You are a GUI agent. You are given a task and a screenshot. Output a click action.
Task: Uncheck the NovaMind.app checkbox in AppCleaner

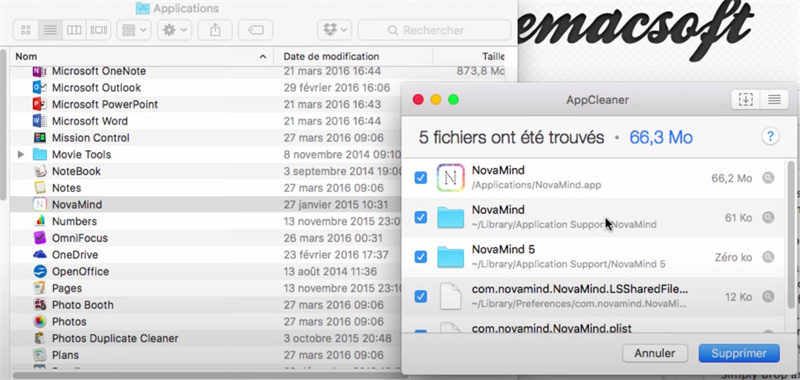pos(420,178)
